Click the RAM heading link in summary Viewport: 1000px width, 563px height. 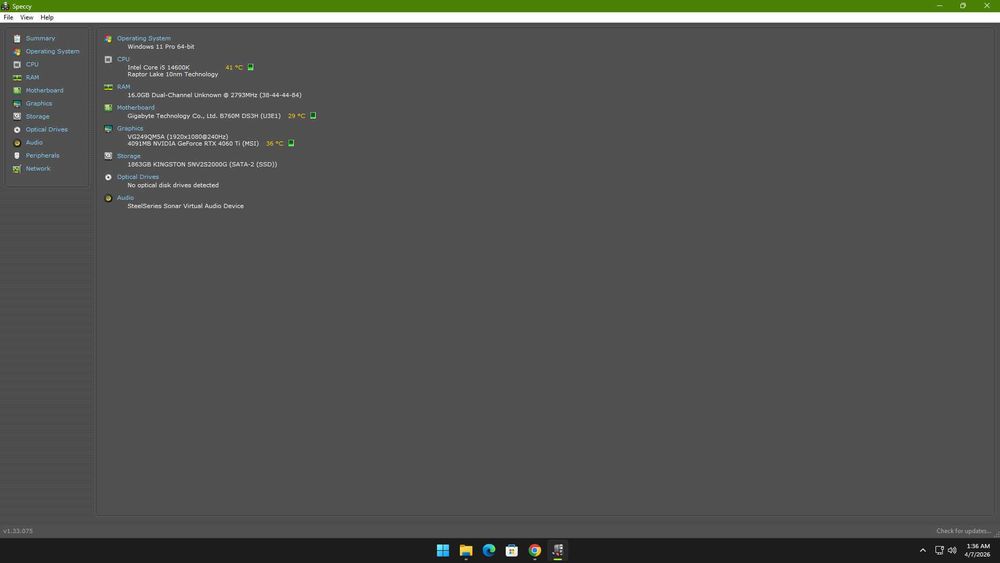(123, 87)
